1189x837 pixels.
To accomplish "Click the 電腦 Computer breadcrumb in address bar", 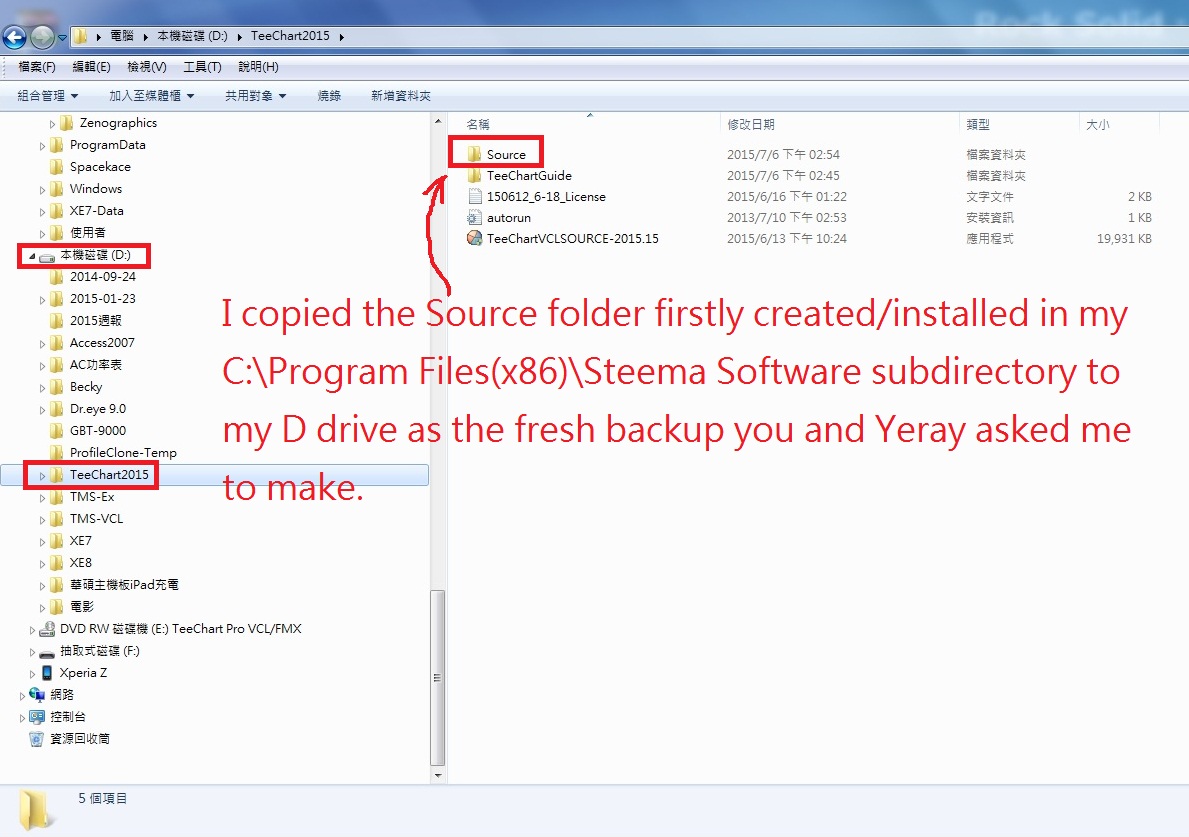I will 122,36.
